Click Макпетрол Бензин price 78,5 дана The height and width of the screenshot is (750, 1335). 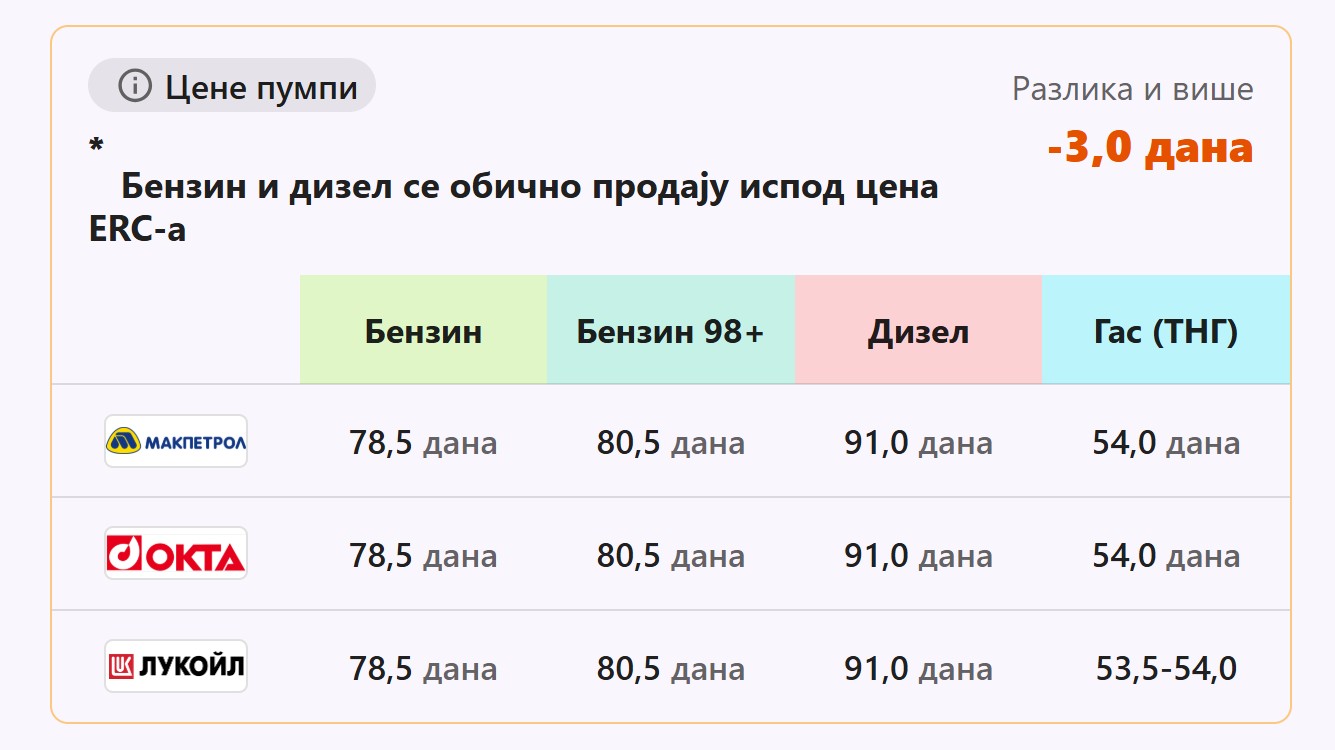423,442
